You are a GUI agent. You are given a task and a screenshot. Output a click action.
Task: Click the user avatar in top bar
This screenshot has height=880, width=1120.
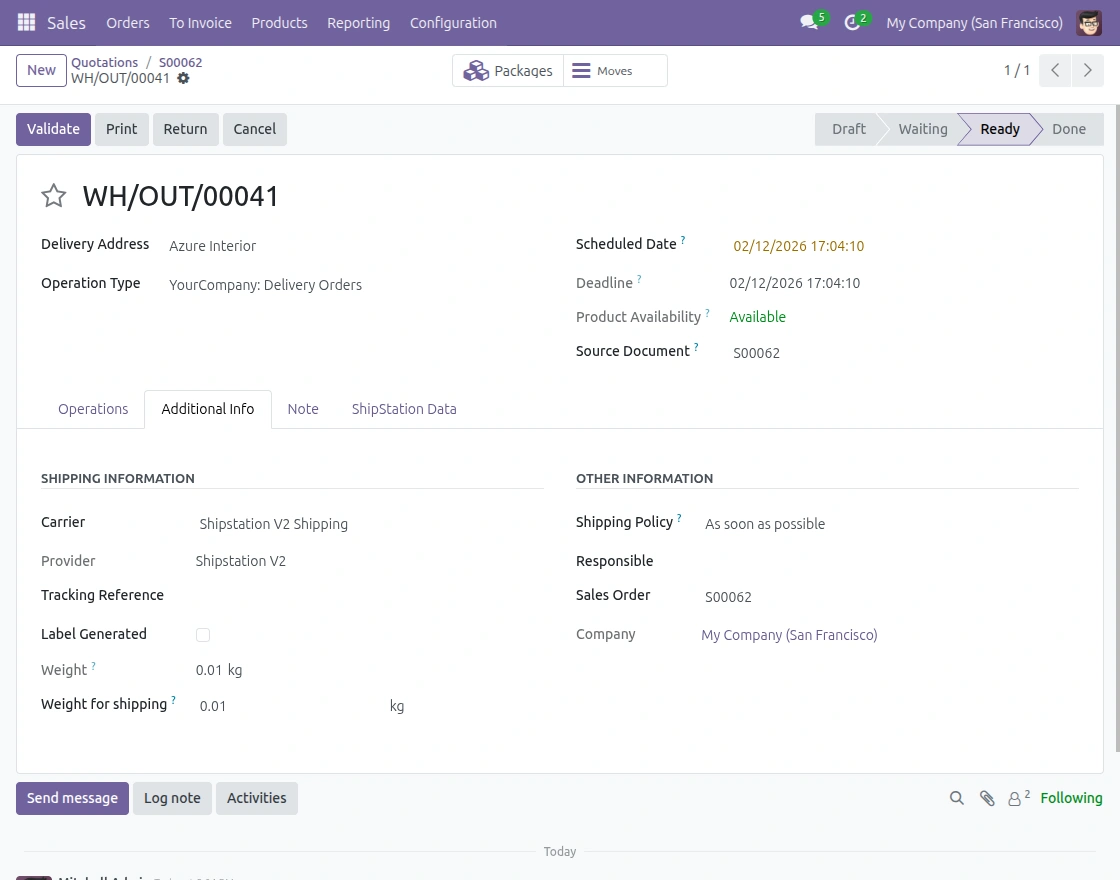tap(1089, 23)
